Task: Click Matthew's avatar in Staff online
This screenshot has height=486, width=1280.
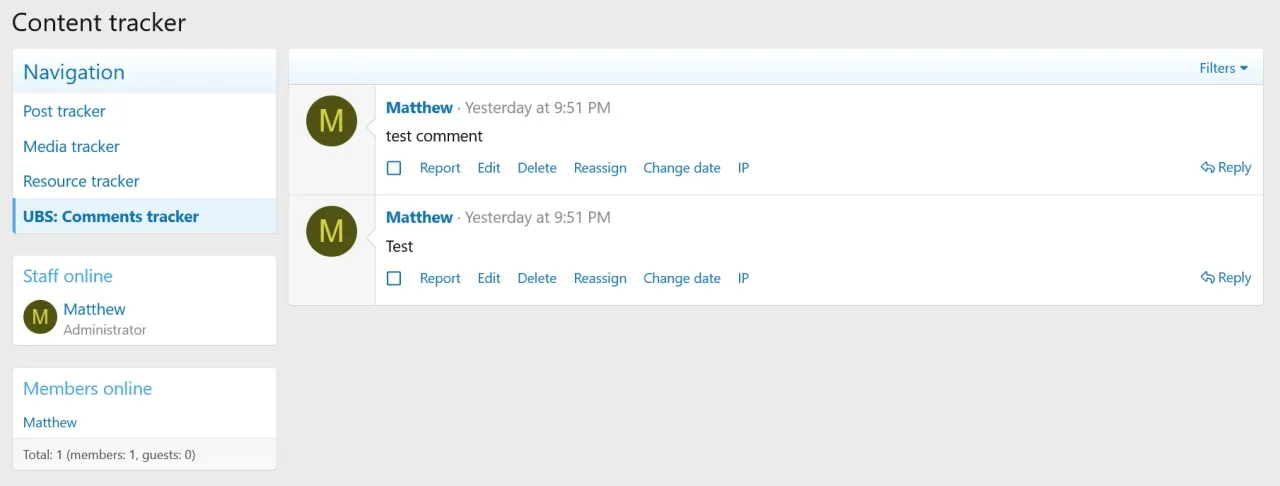Action: tap(40, 317)
